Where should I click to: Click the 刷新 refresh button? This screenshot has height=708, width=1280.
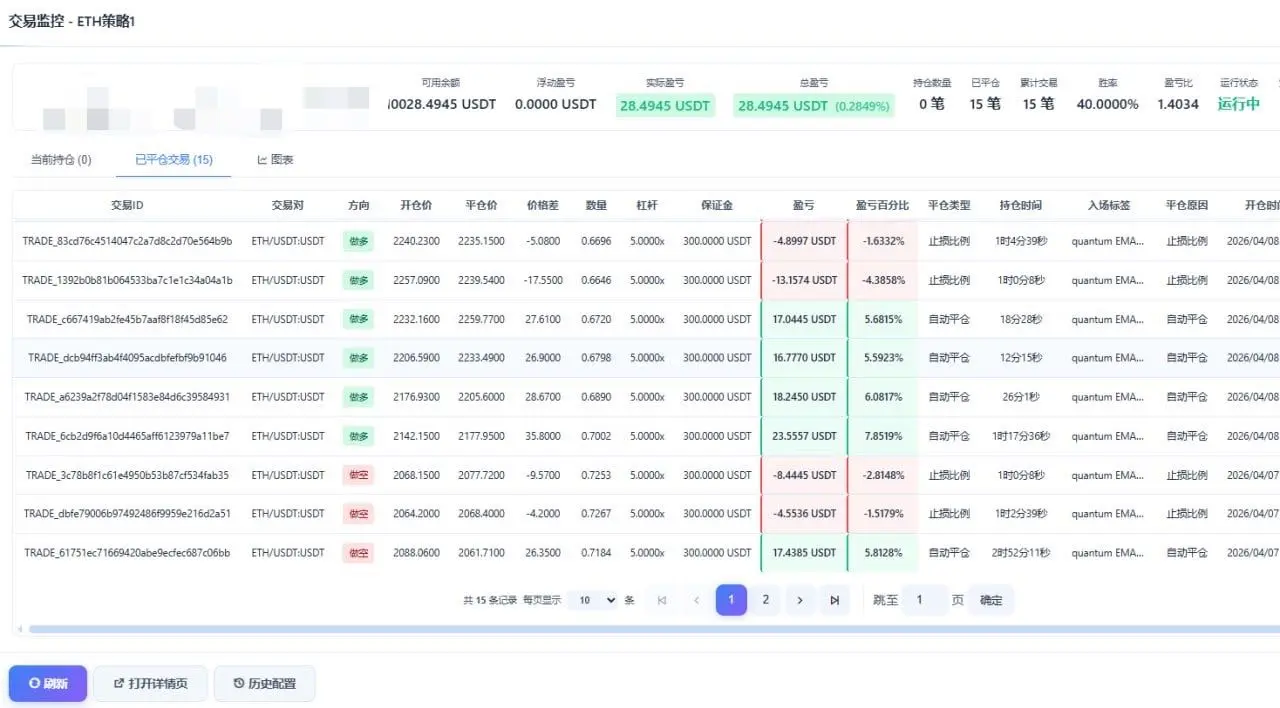(48, 683)
